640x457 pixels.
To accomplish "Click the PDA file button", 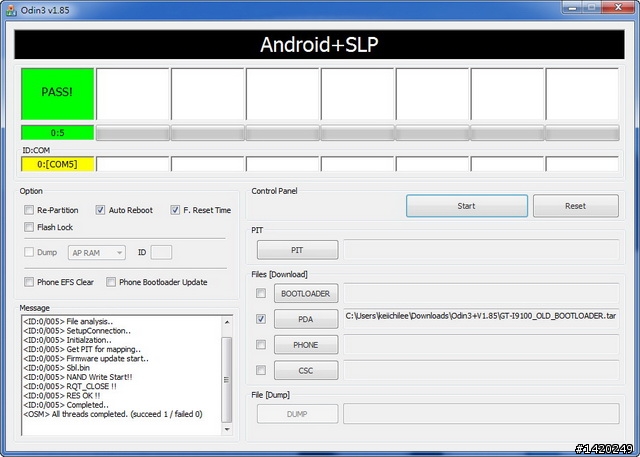I will 306,319.
